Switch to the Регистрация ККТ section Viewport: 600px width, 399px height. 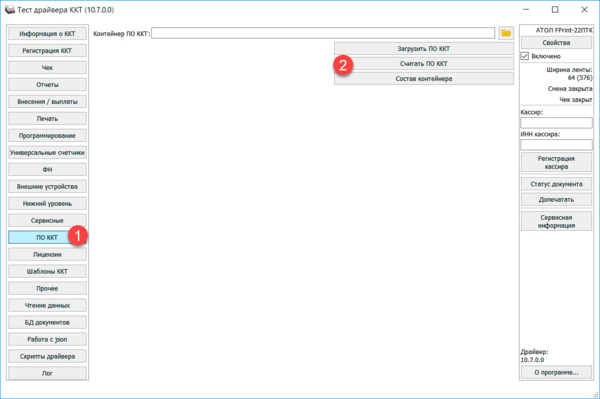[x=47, y=50]
